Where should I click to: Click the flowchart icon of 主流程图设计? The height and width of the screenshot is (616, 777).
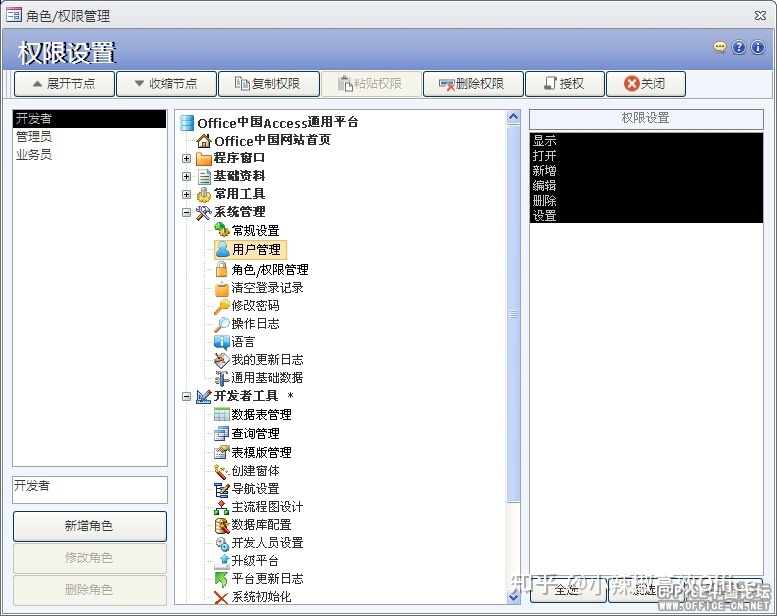coord(222,507)
